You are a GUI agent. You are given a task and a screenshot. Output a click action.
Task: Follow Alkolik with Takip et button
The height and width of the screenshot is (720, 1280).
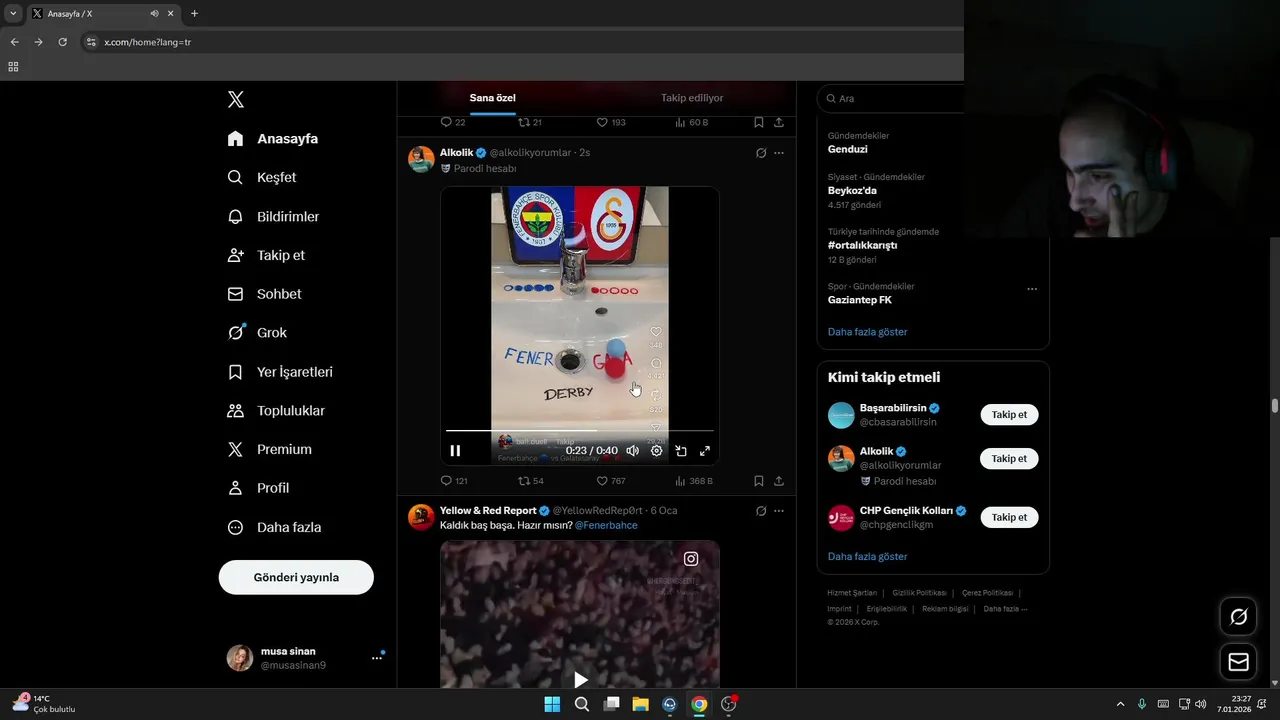(1009, 459)
